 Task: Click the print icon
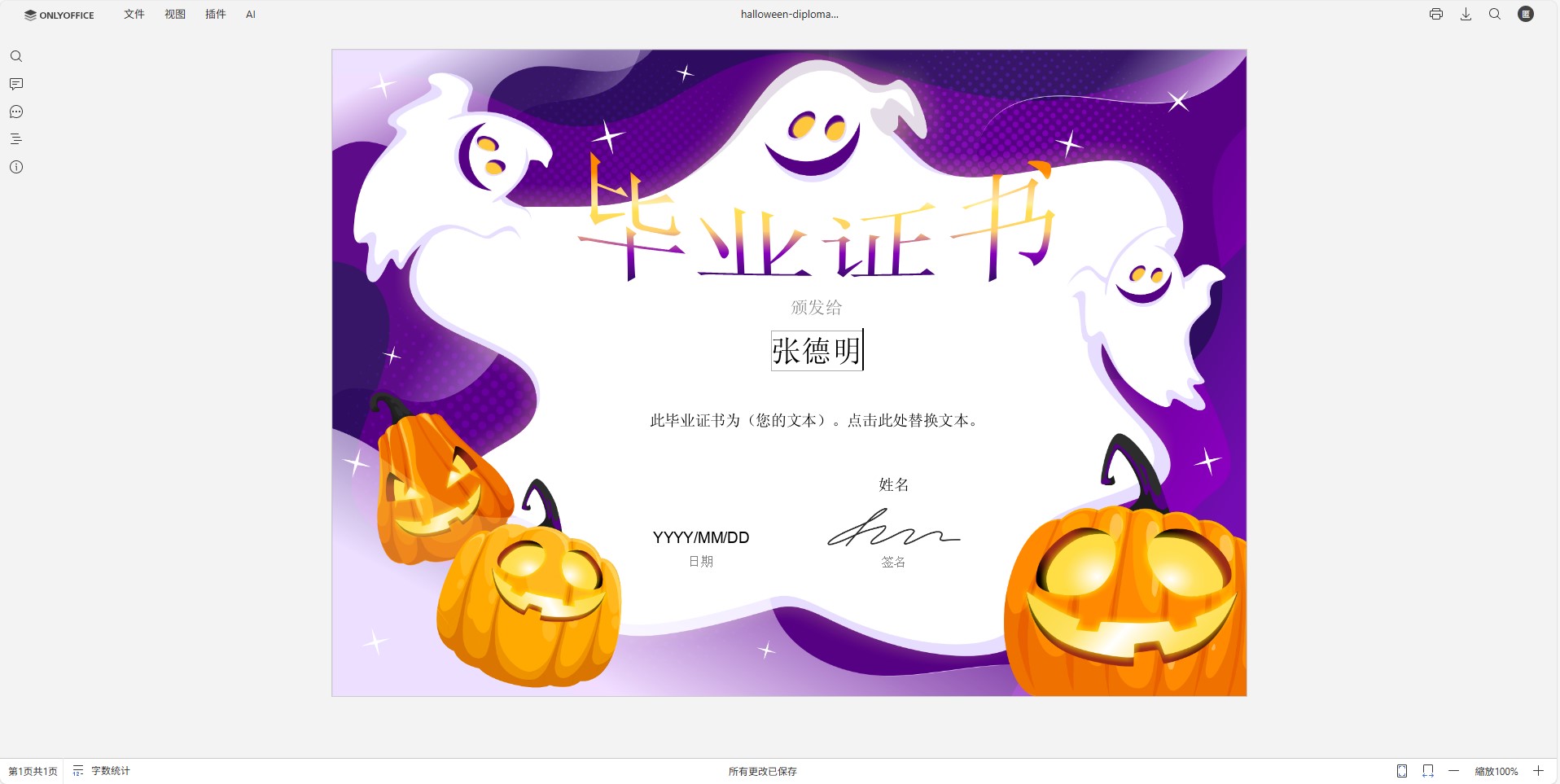click(x=1436, y=14)
